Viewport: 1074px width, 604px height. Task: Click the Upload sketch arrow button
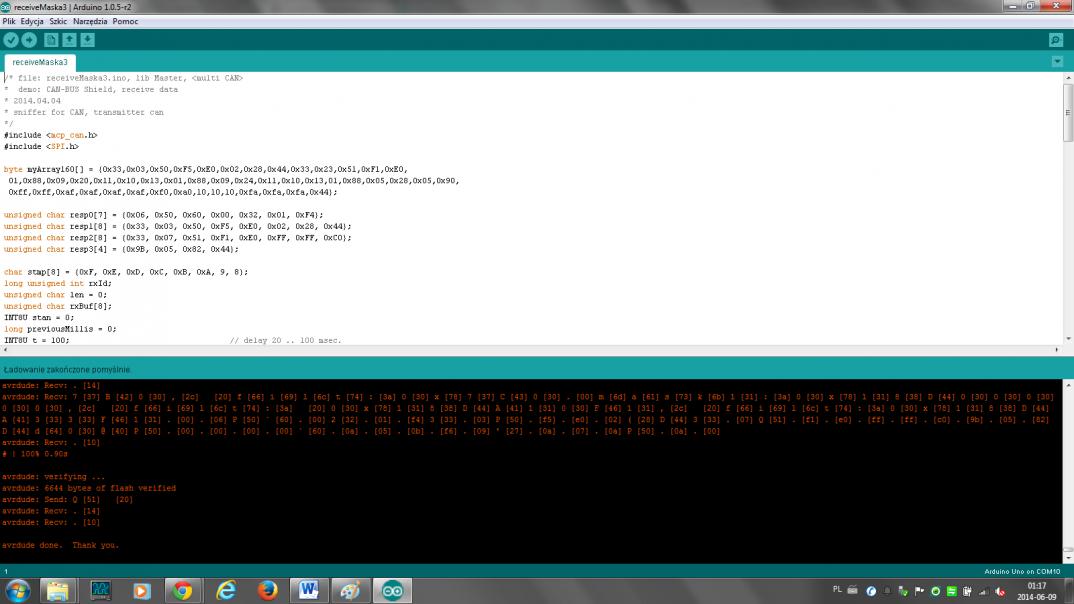click(29, 40)
